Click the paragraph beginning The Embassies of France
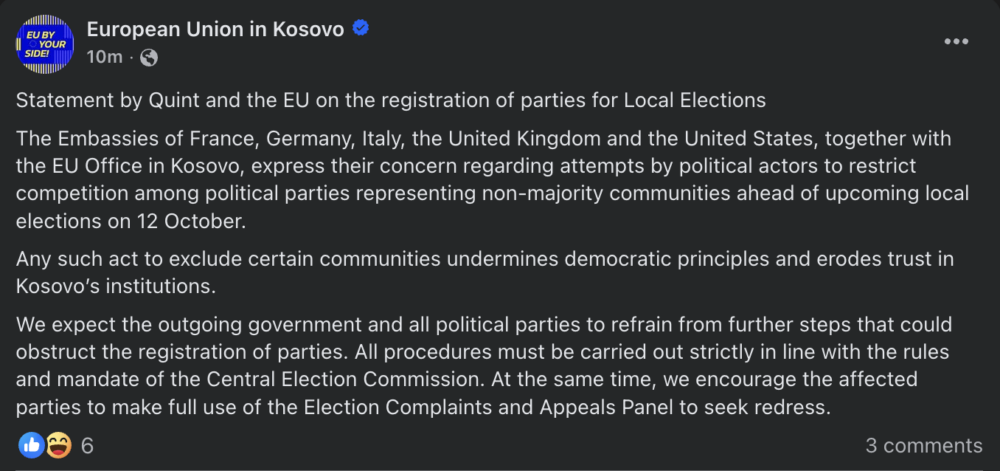1000x471 pixels. coord(492,180)
